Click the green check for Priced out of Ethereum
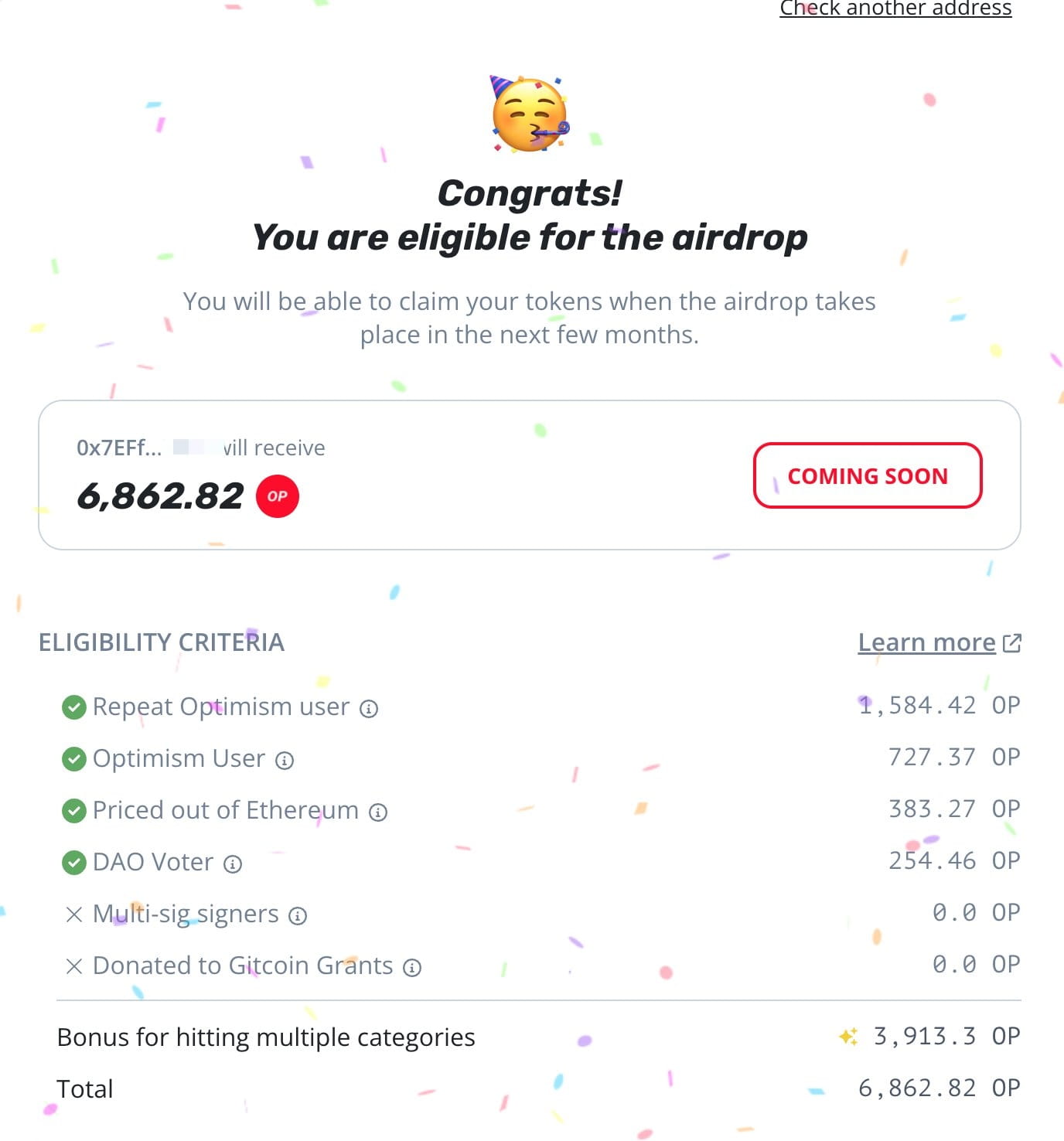Viewport: 1064px width, 1141px height. [74, 811]
